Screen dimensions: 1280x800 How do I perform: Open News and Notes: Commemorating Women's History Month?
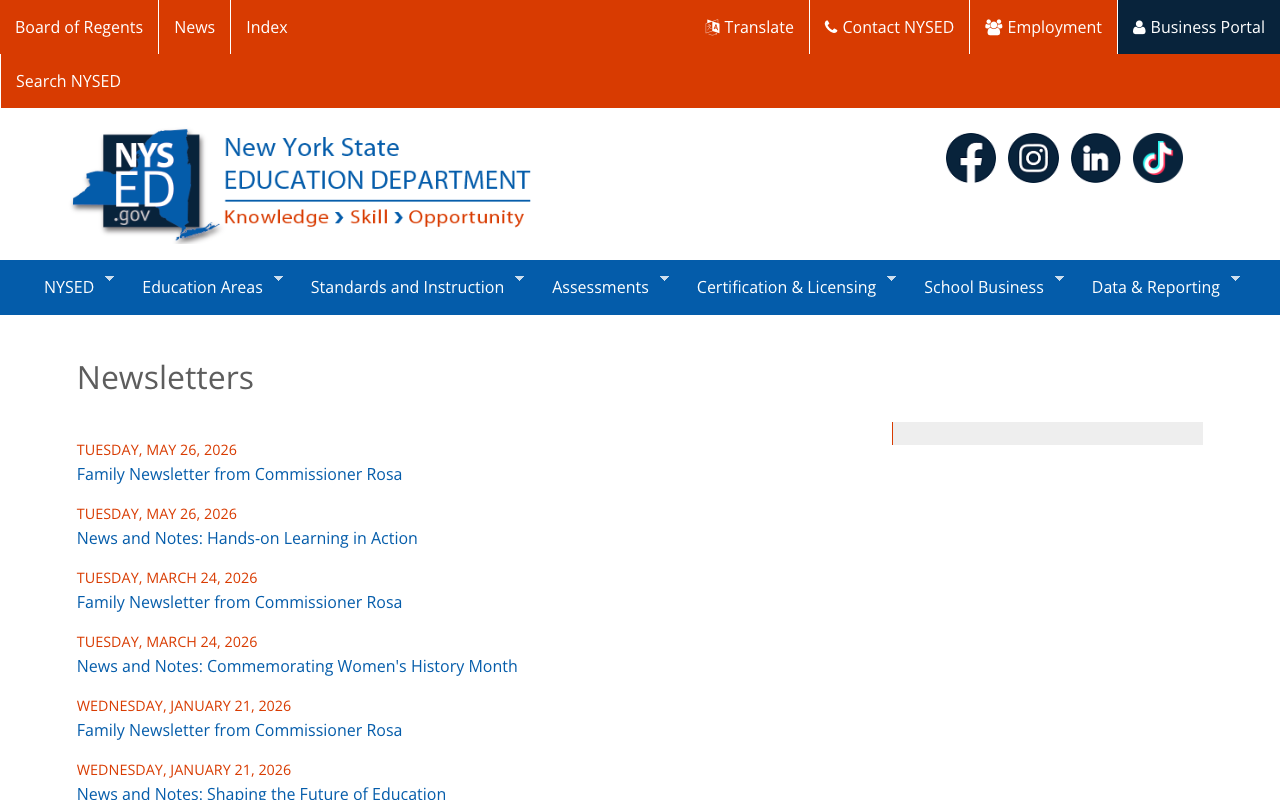click(x=297, y=666)
